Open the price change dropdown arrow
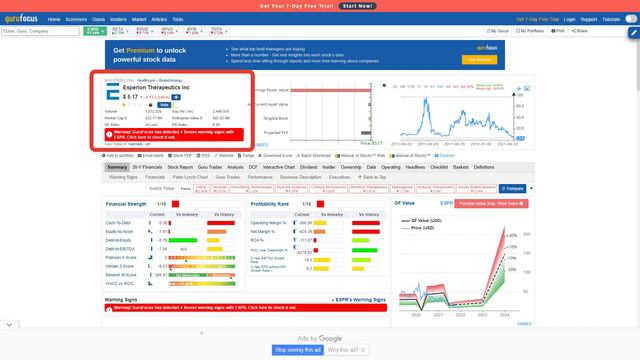Image resolution: width=640 pixels, height=360 pixels. pyautogui.click(x=141, y=97)
